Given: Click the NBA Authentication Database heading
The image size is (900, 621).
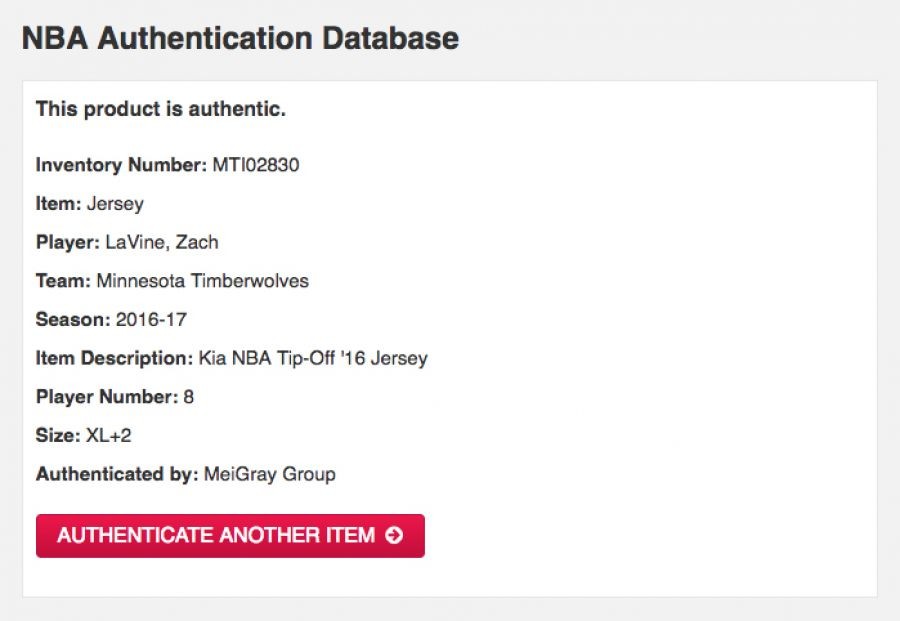Looking at the screenshot, I should click(x=240, y=38).
